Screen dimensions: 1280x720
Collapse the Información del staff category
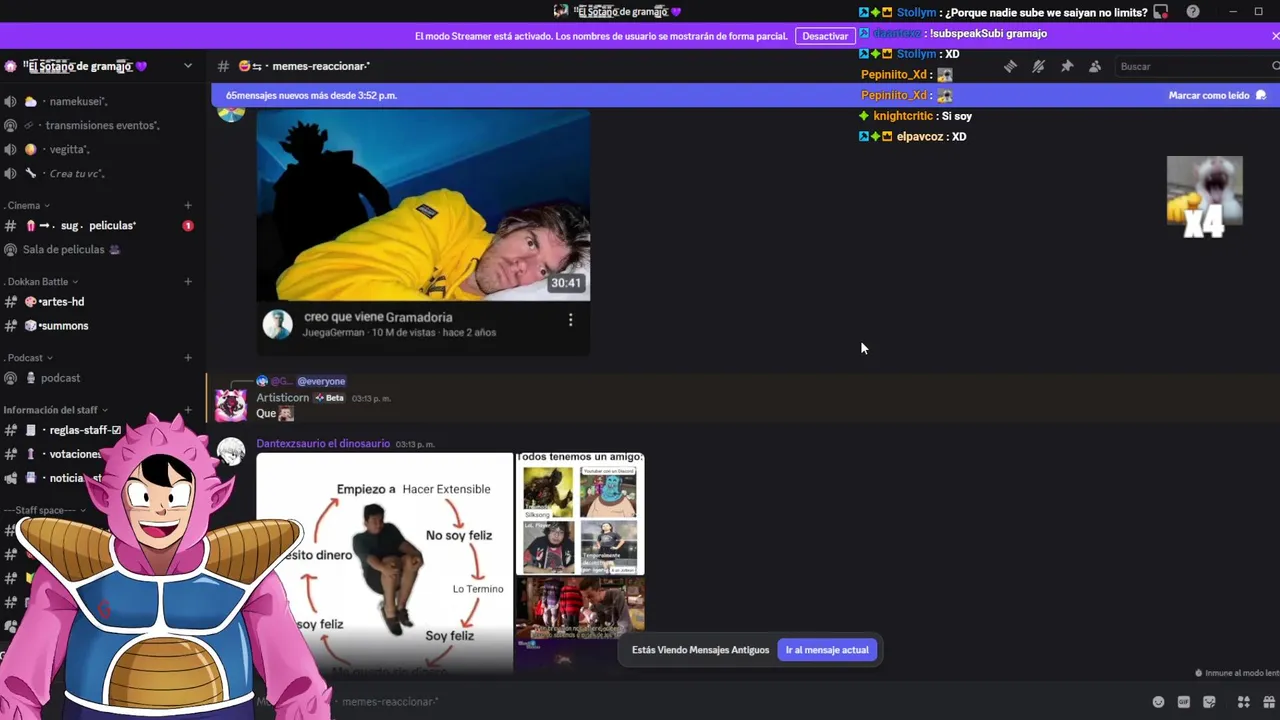56,409
